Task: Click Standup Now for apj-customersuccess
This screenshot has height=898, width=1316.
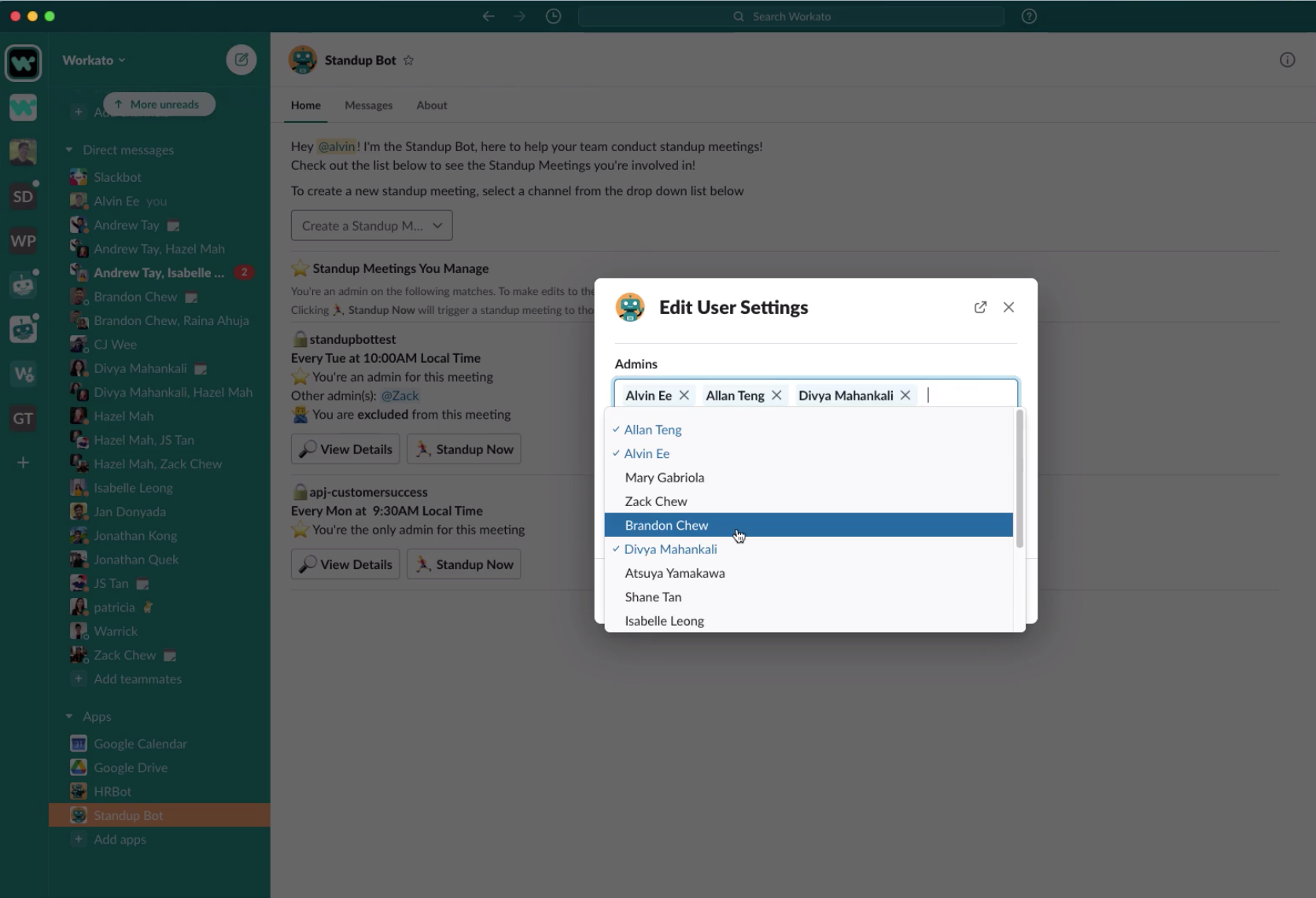Action: pos(464,564)
